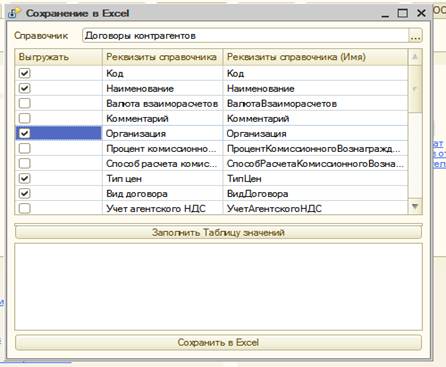
Task: Click the table scrollbar down arrow
Action: click(415, 206)
